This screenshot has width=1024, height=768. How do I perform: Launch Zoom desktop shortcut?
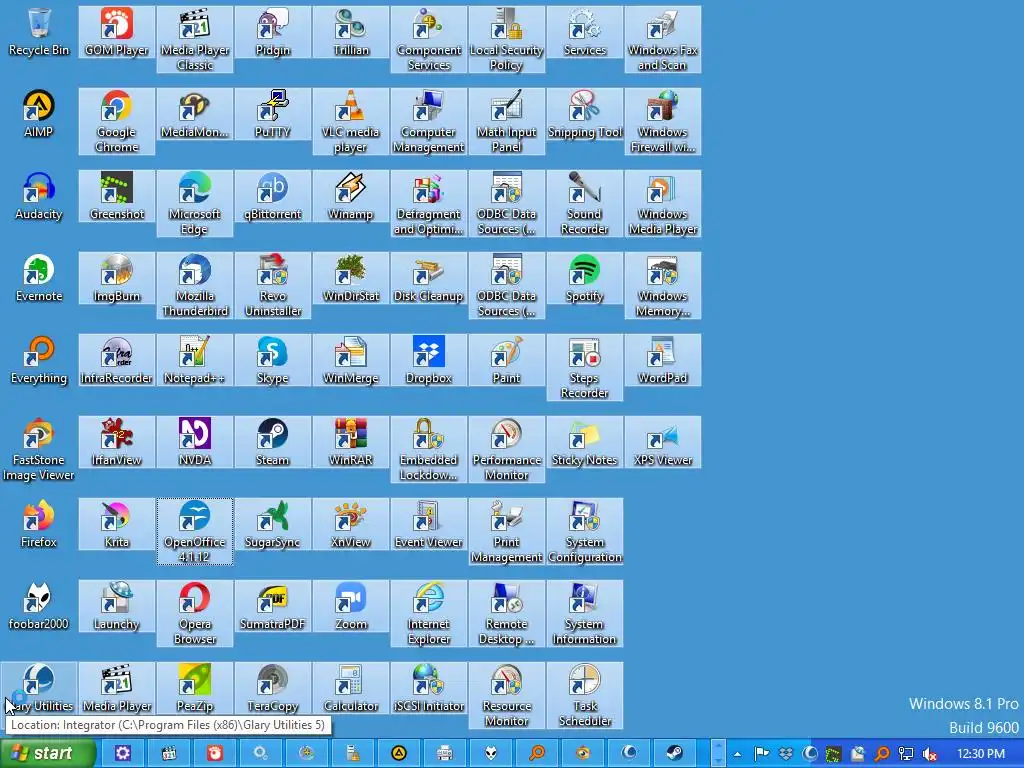click(351, 606)
